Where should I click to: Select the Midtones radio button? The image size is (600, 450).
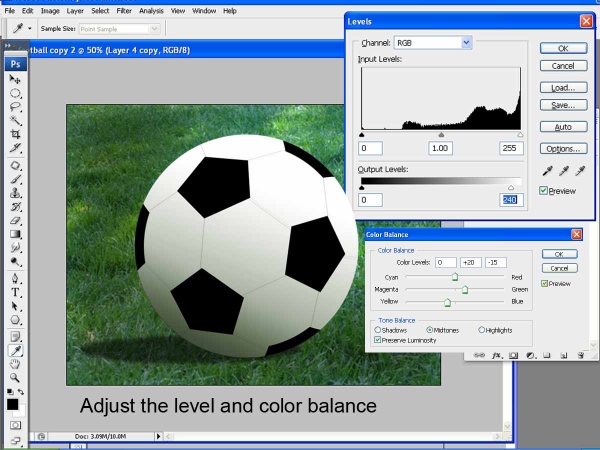[429, 330]
